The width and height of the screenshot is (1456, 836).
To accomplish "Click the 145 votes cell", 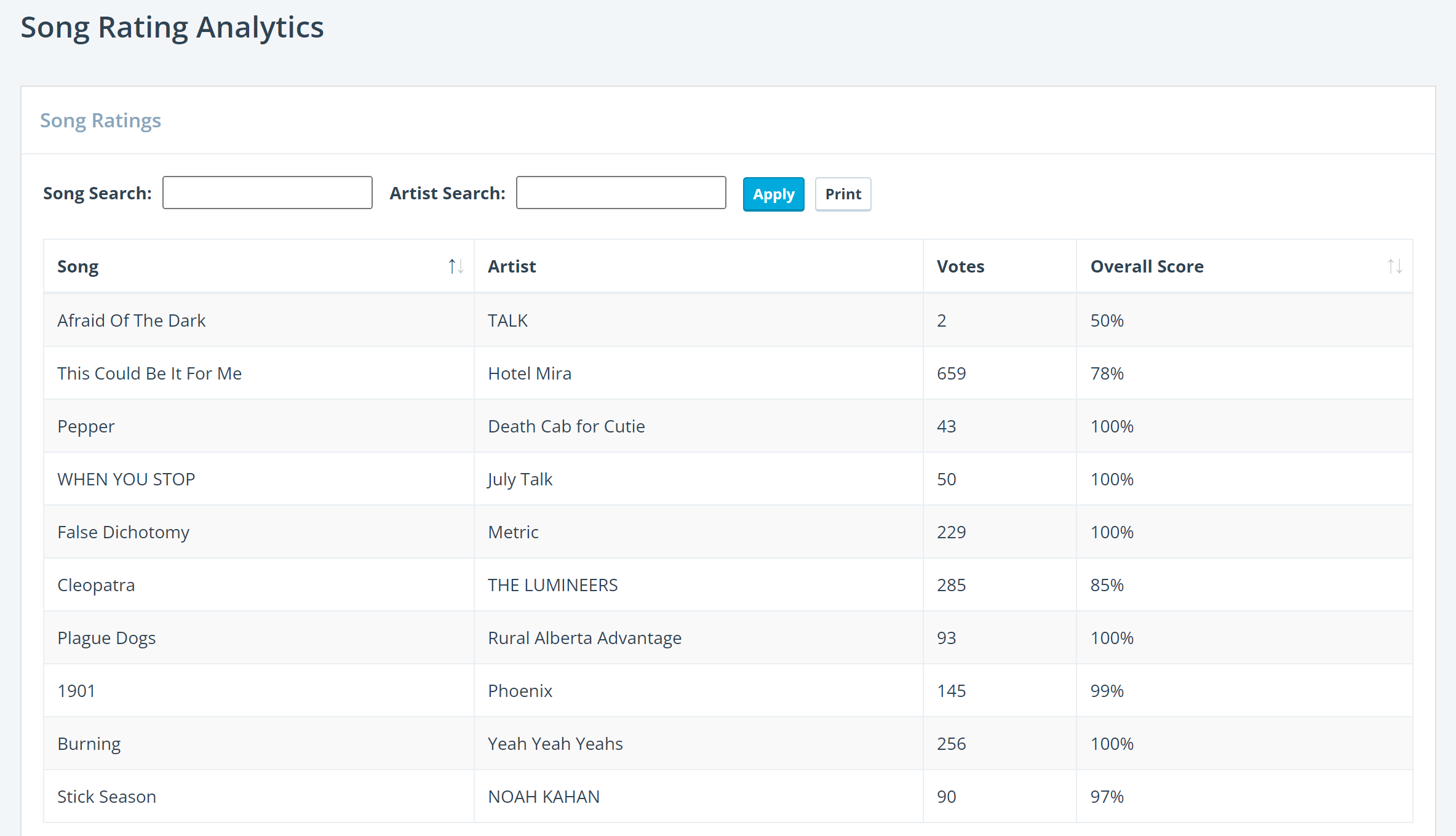I will point(1000,691).
